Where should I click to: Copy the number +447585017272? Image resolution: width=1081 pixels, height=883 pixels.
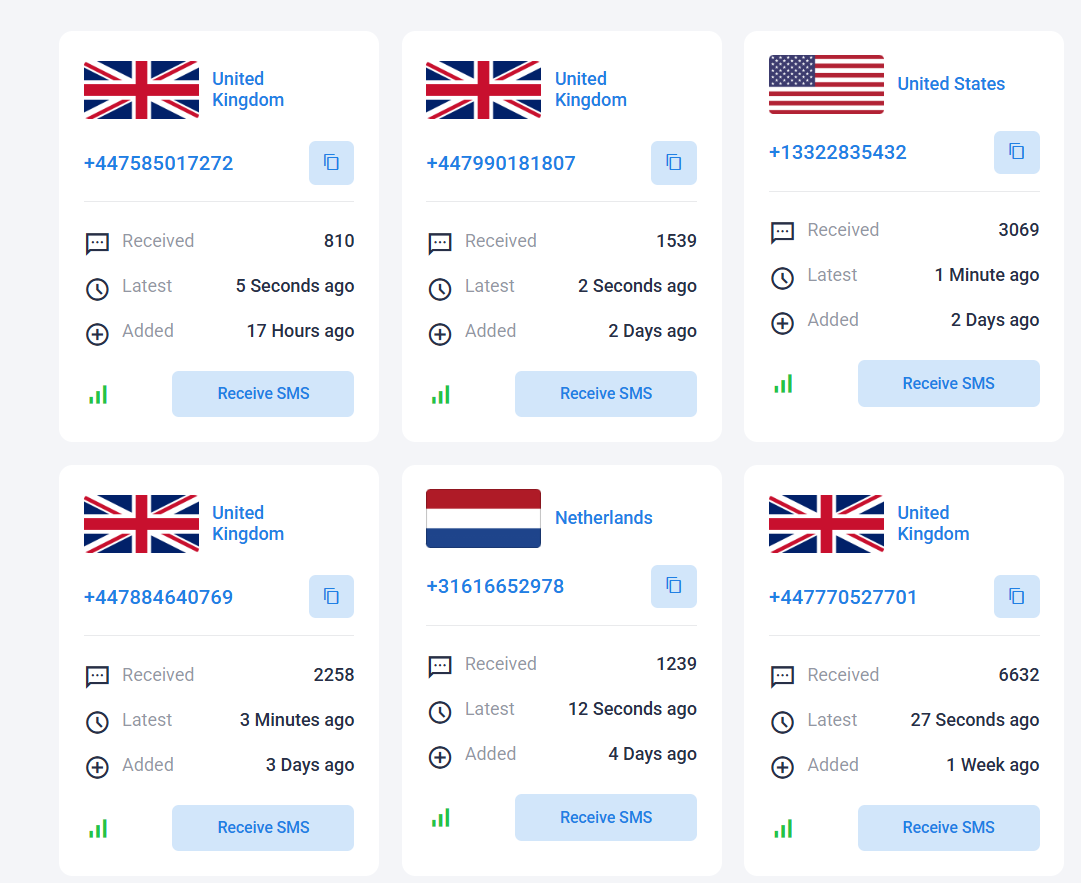(x=331, y=163)
